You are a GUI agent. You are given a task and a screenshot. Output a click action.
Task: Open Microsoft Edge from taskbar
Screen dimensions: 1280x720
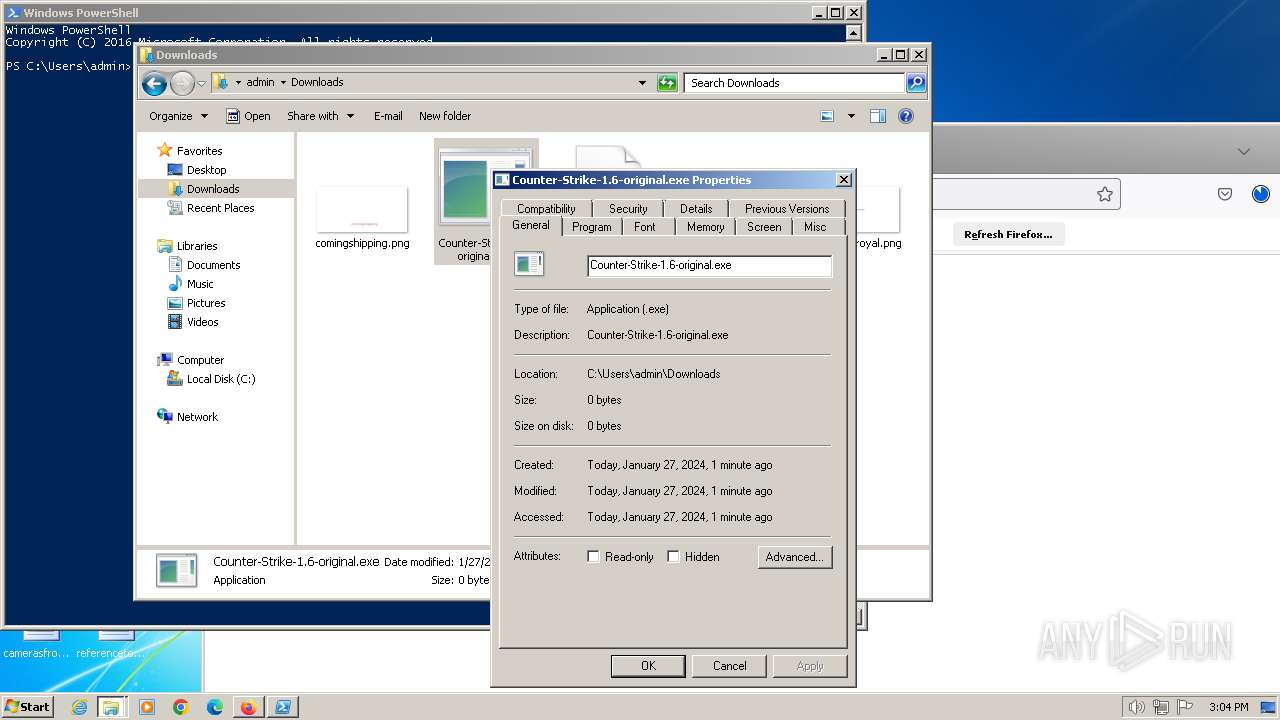pos(215,707)
